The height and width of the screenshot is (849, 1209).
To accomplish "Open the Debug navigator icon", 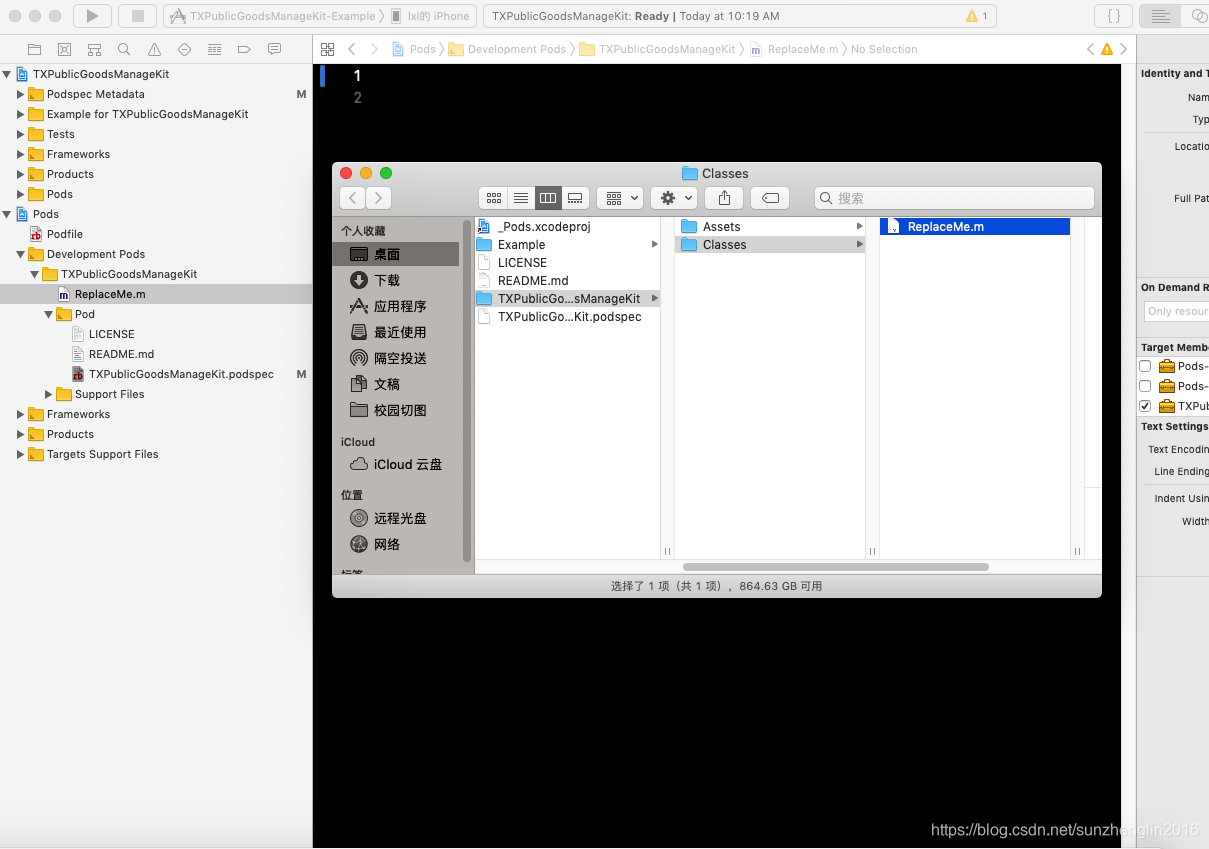I will click(x=214, y=49).
